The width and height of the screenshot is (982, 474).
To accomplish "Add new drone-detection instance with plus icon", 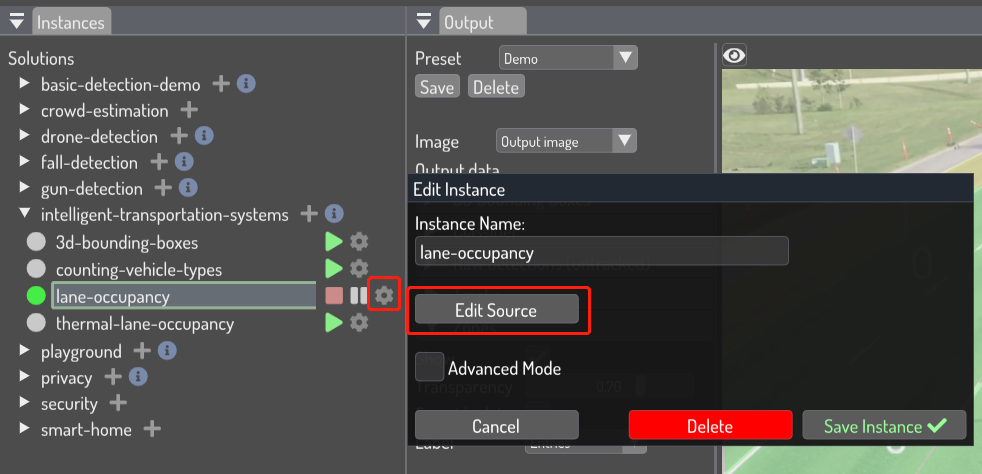I will [179, 135].
